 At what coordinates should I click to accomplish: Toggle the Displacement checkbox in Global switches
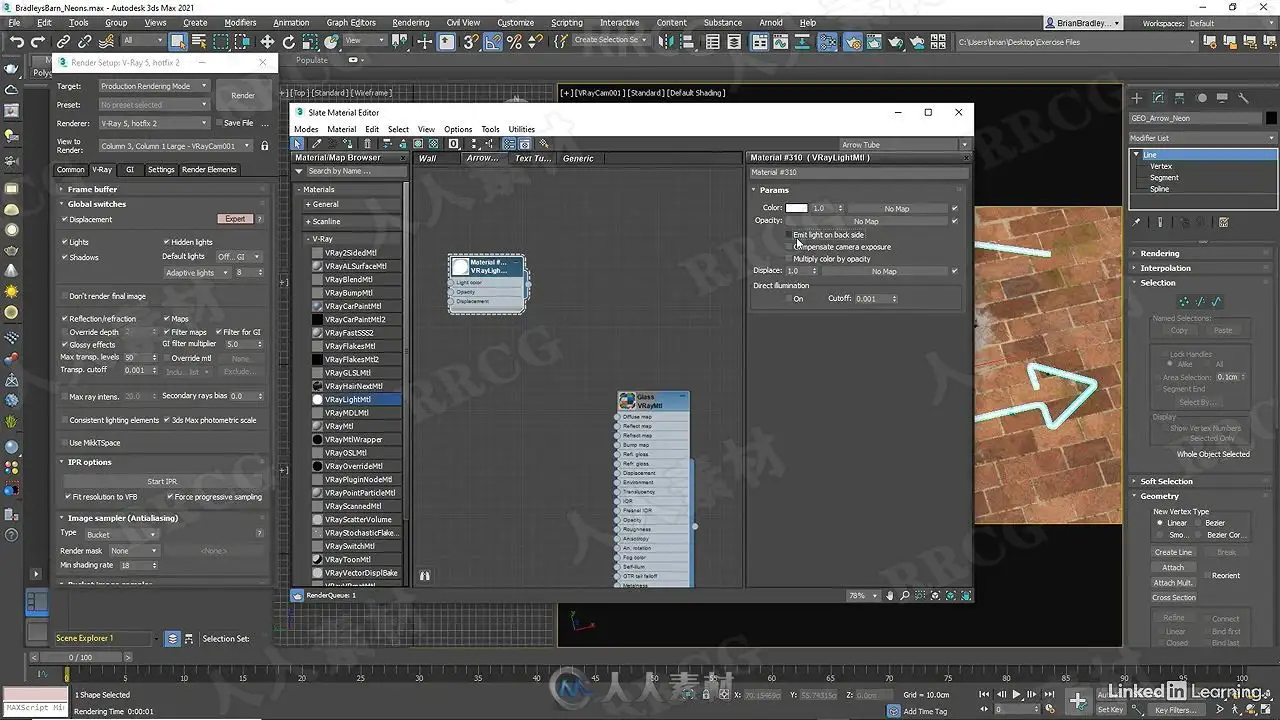pos(65,219)
